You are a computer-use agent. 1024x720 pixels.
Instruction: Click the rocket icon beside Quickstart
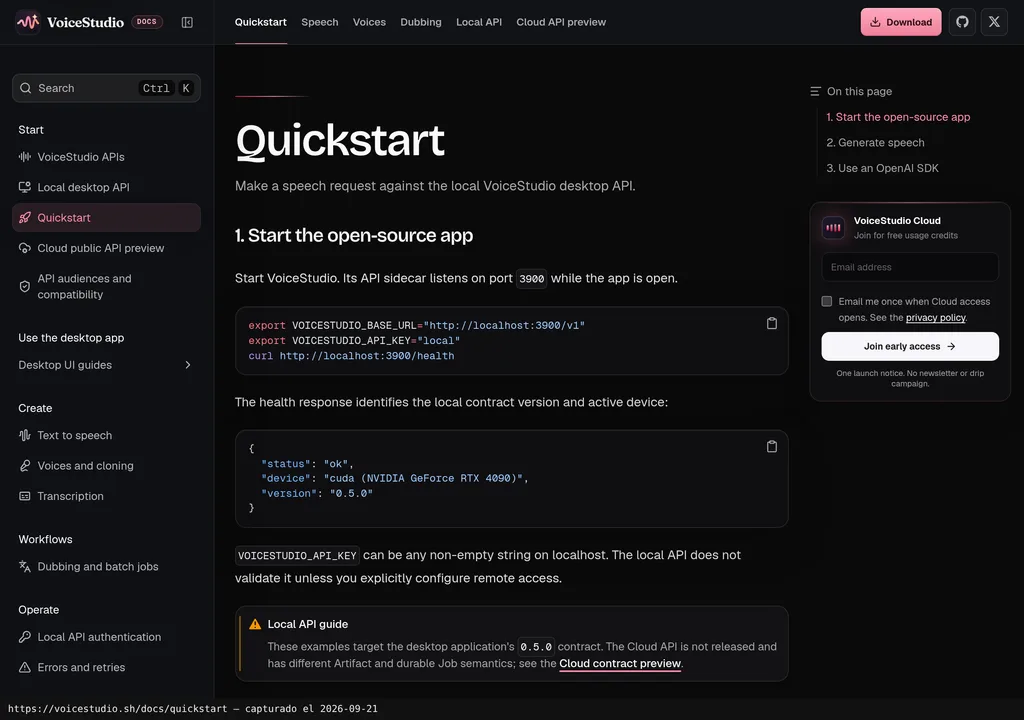click(x=25, y=218)
